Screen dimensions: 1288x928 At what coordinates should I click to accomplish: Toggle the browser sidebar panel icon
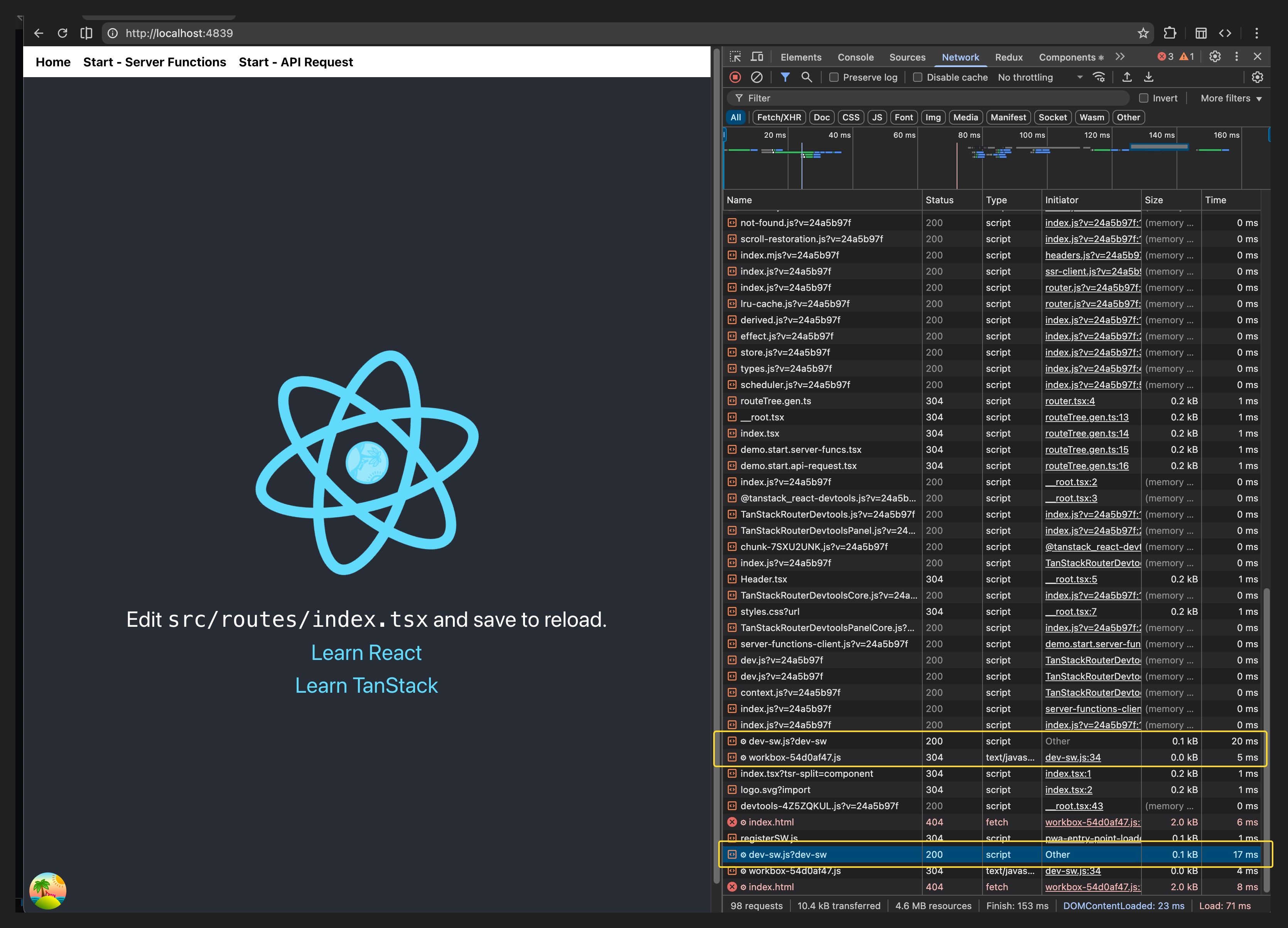pos(86,33)
